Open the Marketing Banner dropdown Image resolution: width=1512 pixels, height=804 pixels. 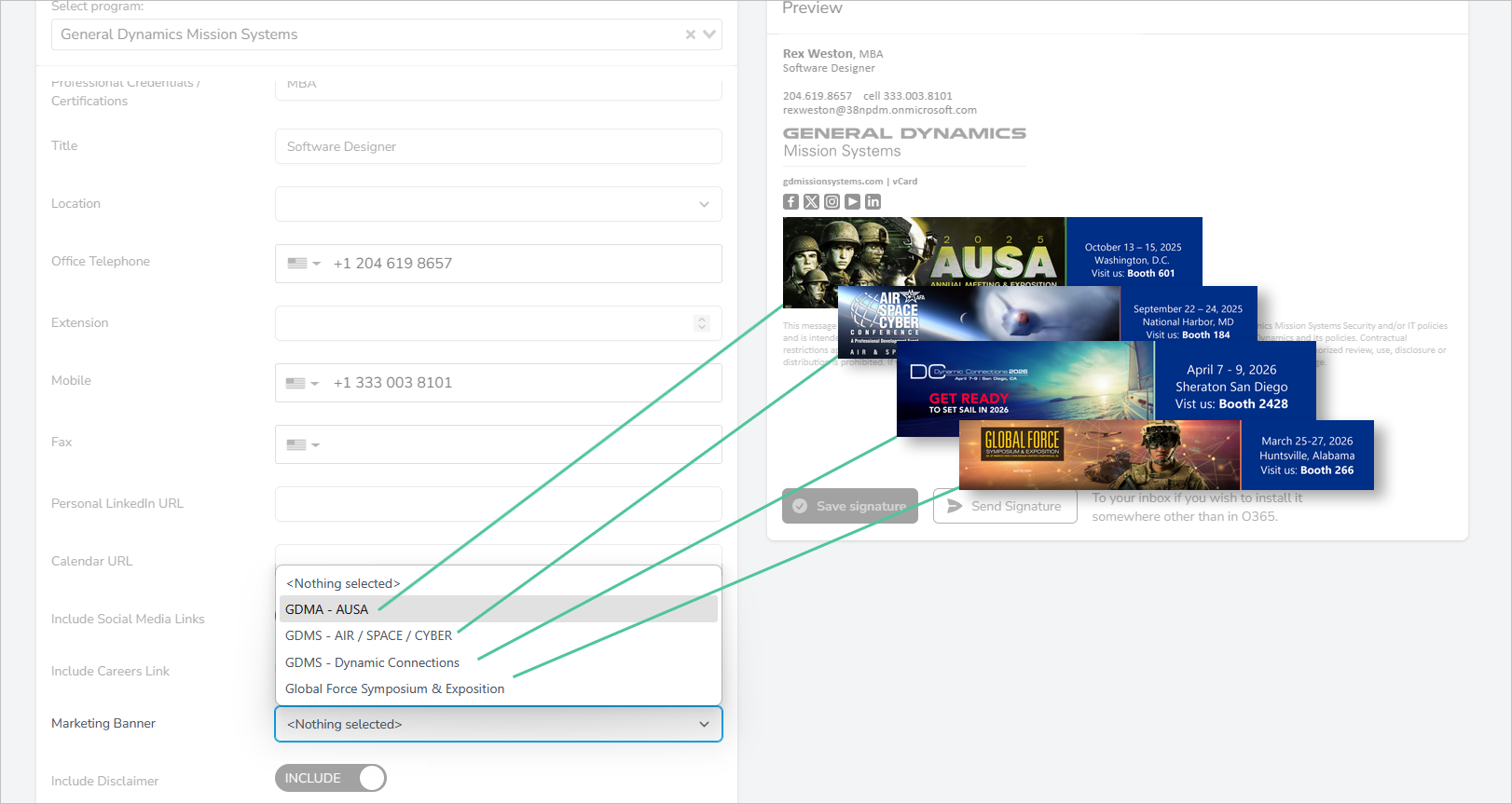[x=498, y=724]
